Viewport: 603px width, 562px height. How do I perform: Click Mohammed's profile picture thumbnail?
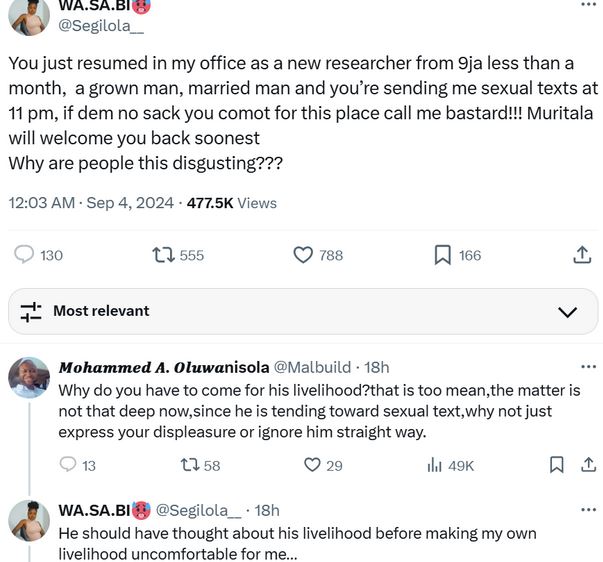29,378
